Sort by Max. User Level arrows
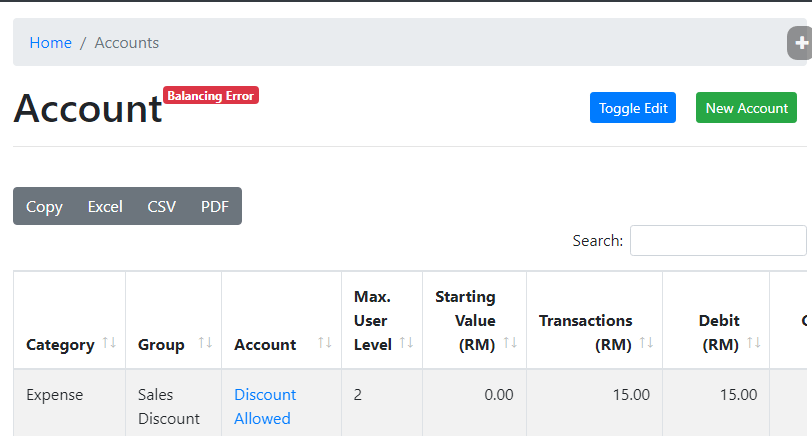 (406, 343)
